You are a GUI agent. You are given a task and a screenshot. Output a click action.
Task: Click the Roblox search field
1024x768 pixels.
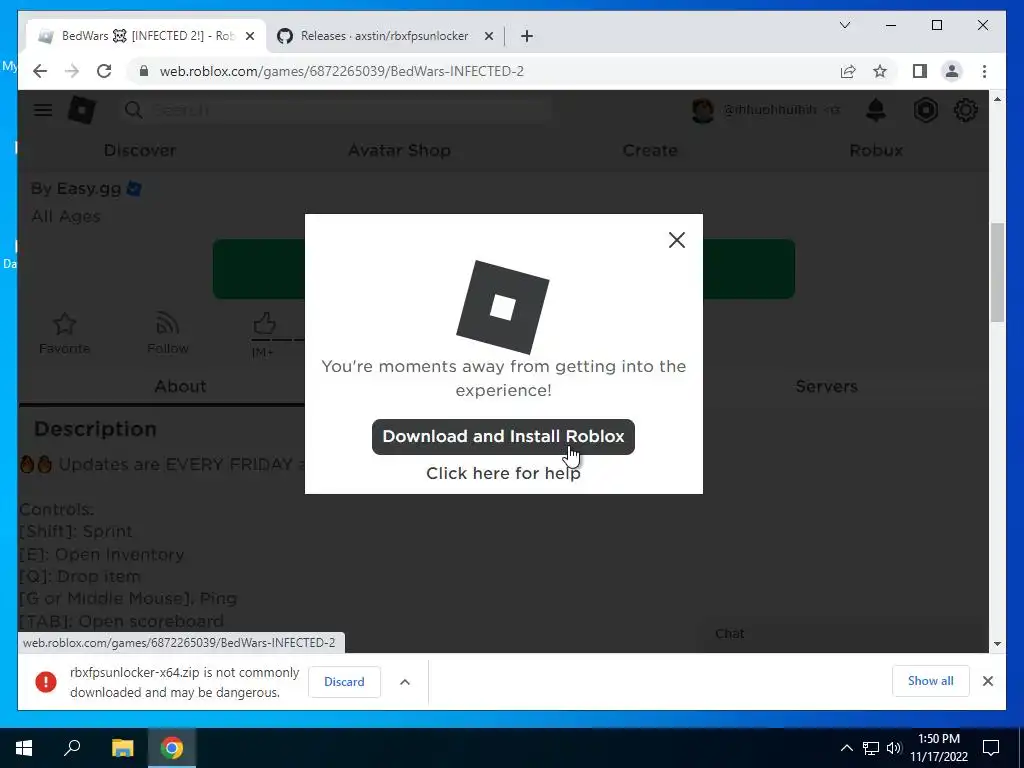(336, 110)
